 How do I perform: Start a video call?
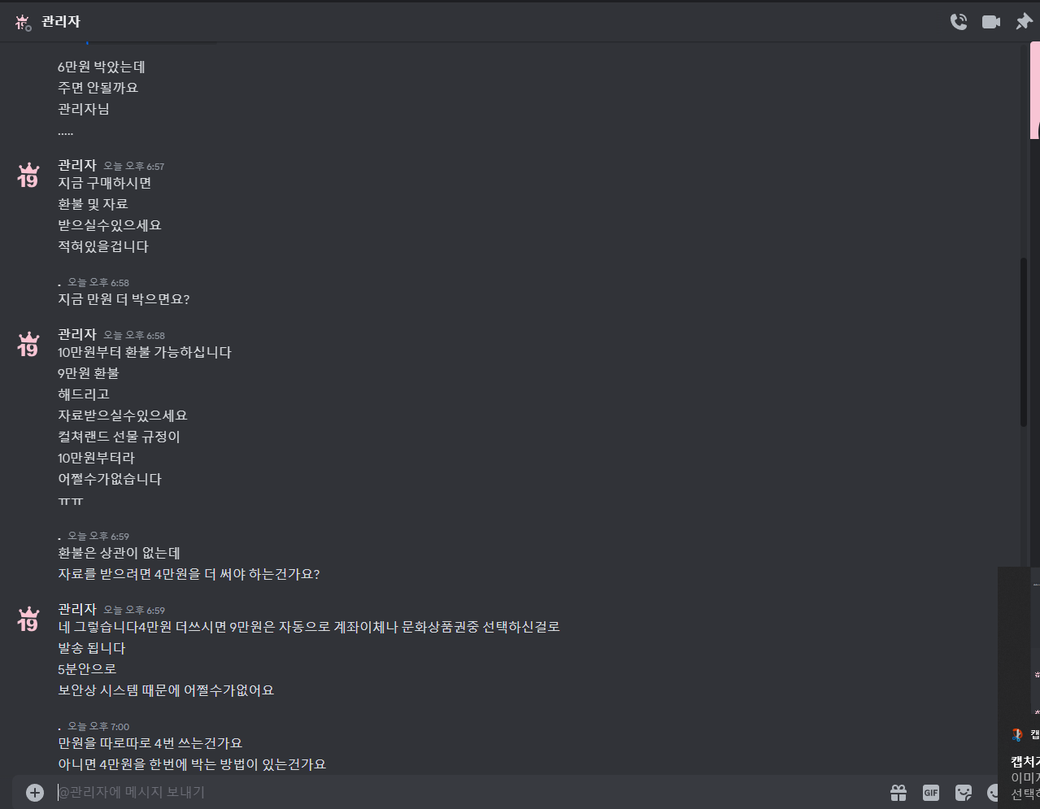[x=991, y=22]
